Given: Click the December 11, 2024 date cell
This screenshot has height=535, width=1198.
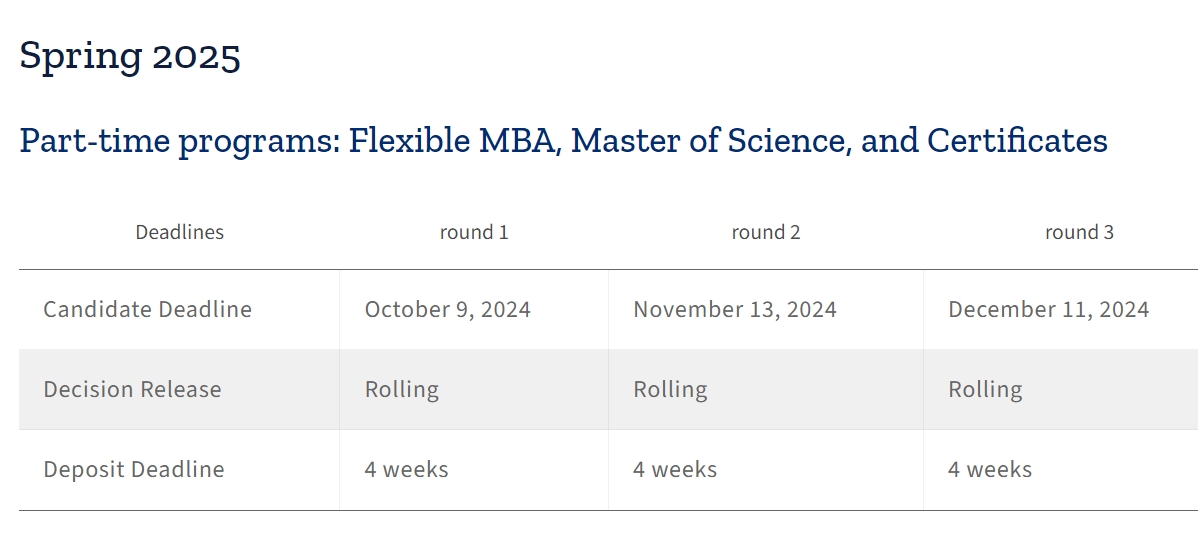Looking at the screenshot, I should tap(1048, 310).
